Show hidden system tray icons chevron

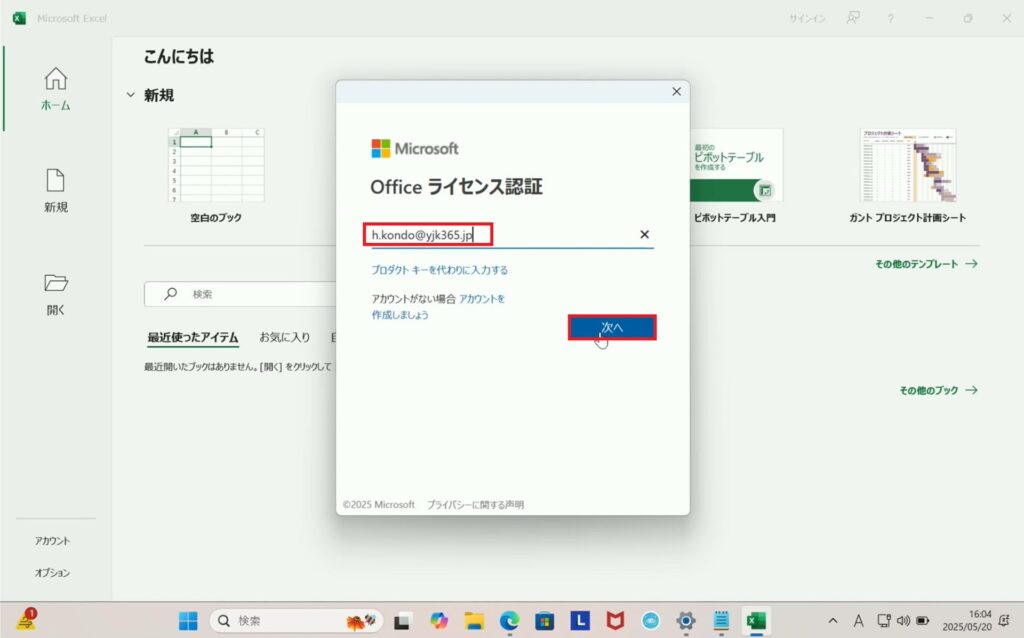[833, 620]
